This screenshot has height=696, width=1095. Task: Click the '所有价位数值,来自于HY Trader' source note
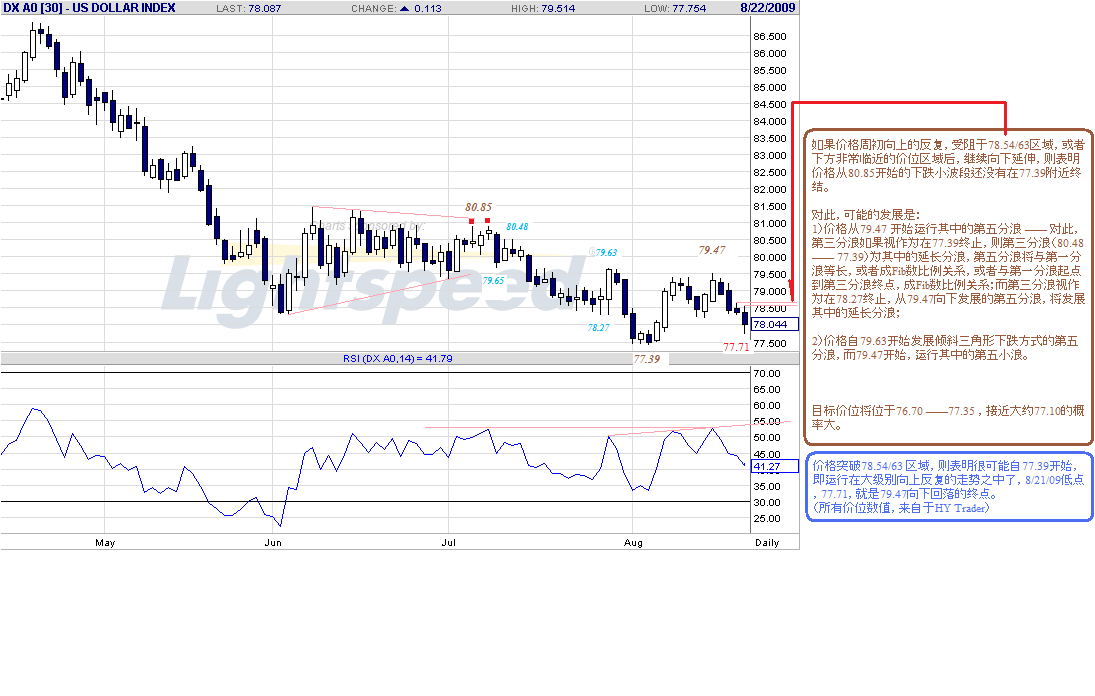[901, 508]
